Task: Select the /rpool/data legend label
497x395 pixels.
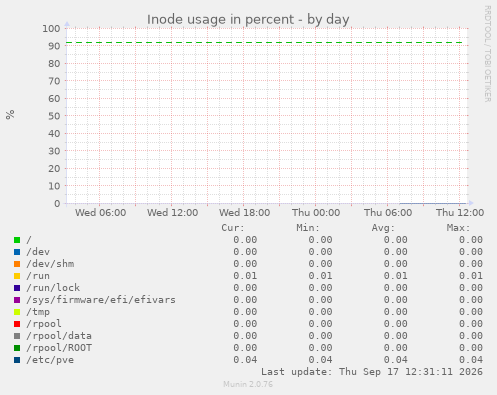Action: click(x=59, y=336)
